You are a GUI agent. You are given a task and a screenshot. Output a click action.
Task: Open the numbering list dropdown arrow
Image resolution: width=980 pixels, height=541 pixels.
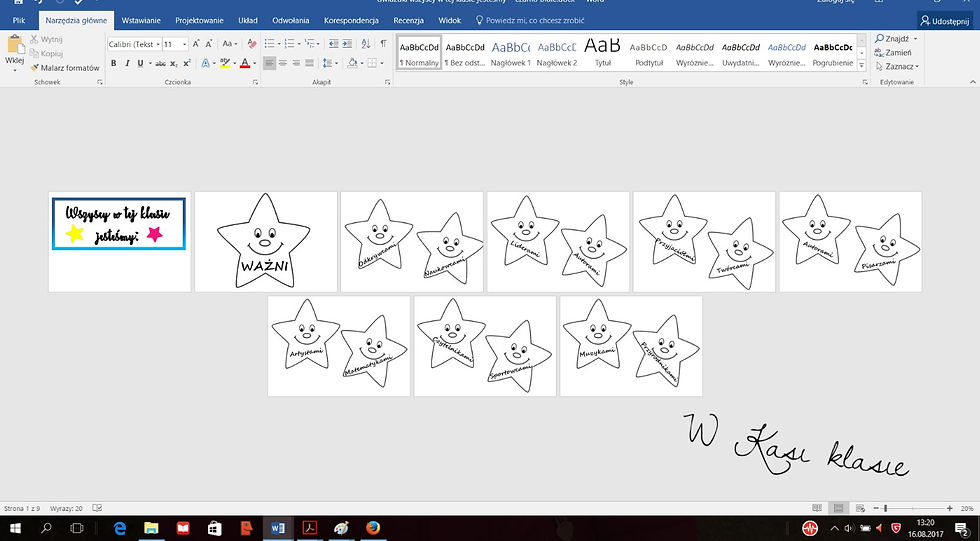click(x=299, y=44)
